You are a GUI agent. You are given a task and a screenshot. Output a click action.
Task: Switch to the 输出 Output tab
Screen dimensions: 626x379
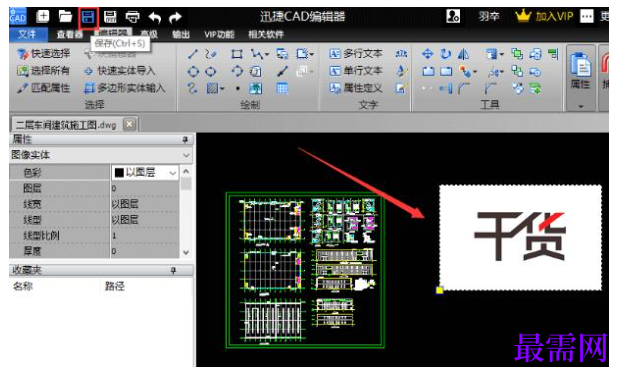point(181,34)
